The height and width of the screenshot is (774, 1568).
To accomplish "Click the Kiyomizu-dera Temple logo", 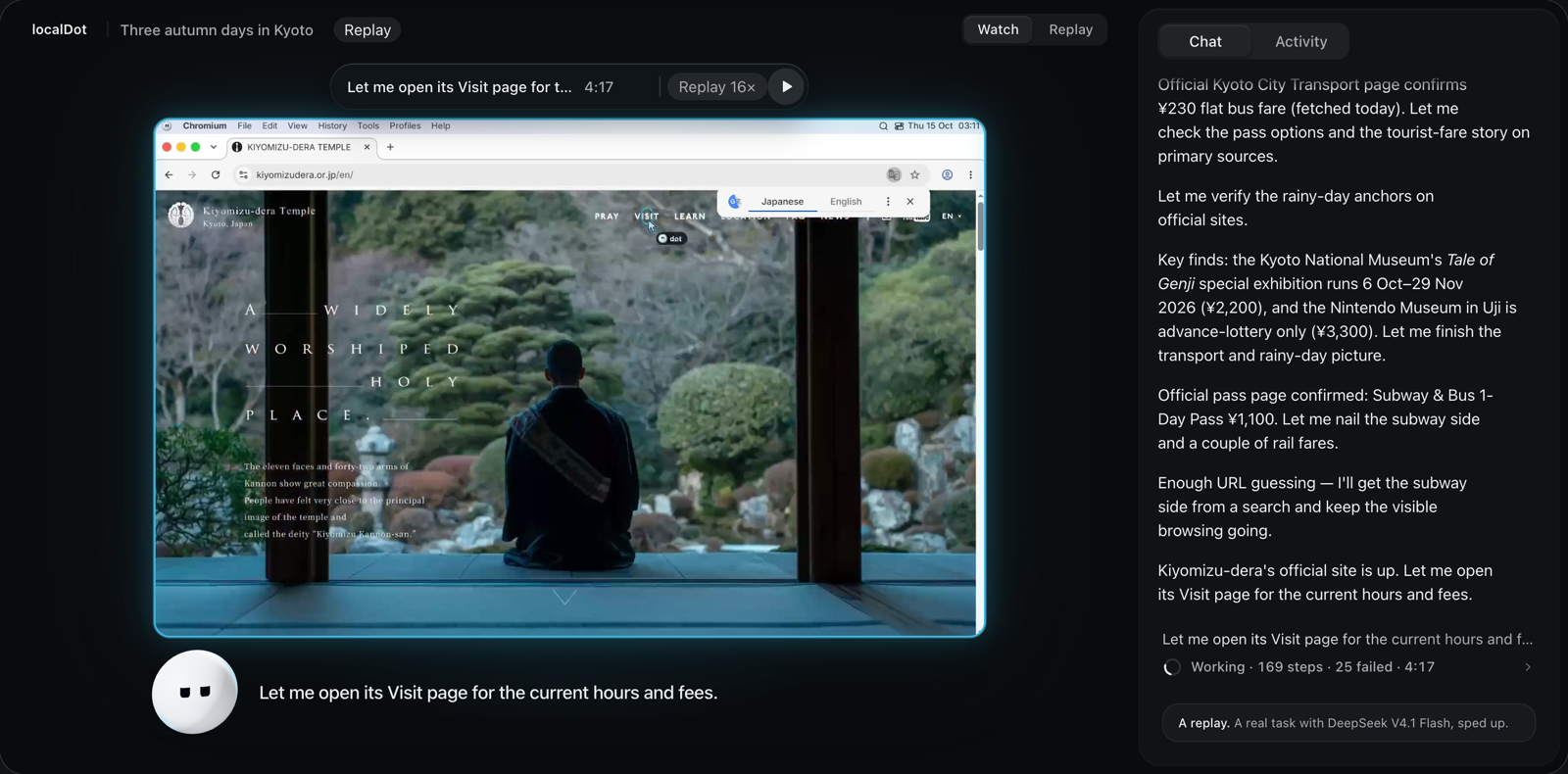I will [x=242, y=215].
